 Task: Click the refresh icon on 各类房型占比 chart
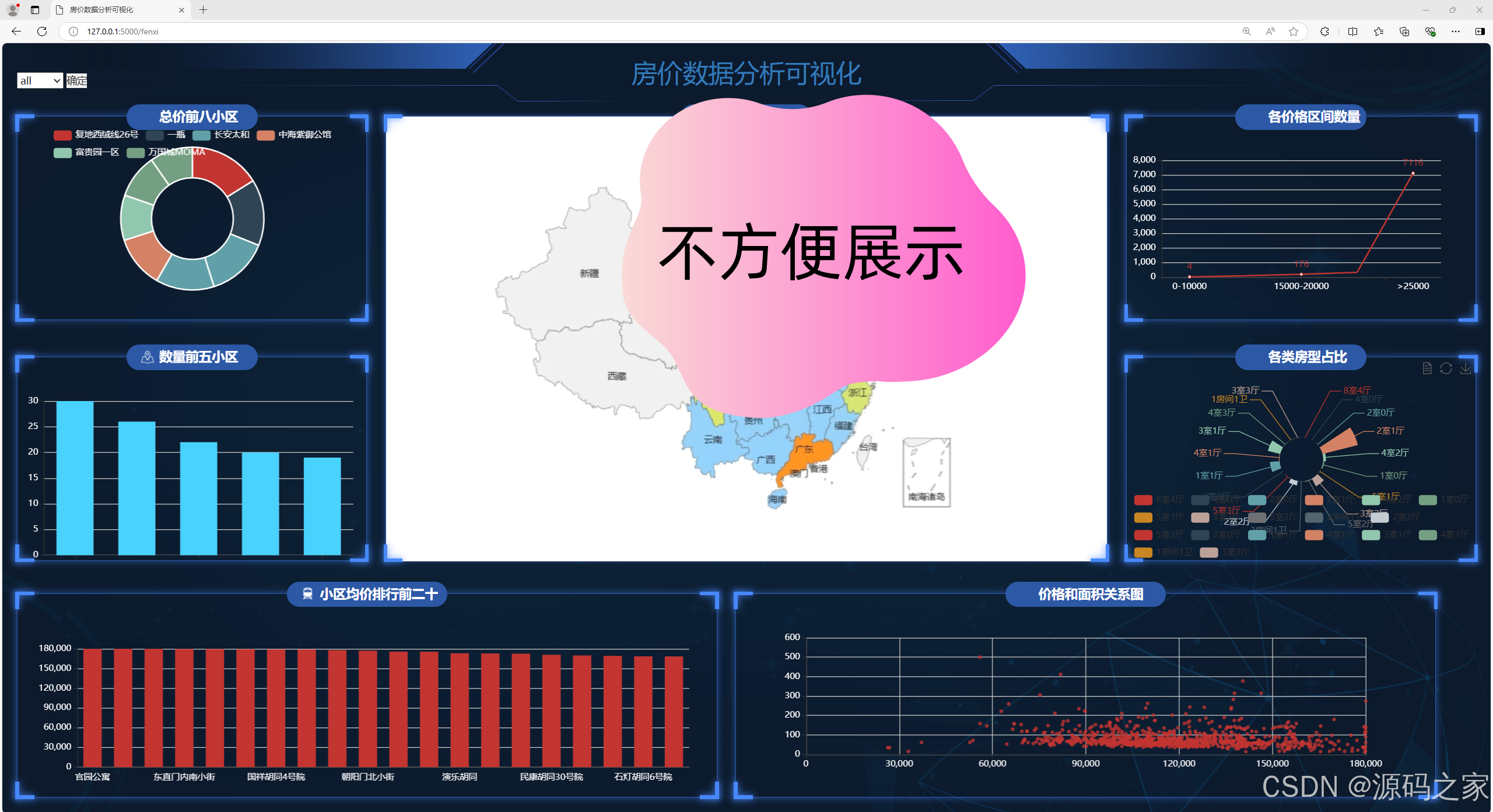[x=1446, y=368]
